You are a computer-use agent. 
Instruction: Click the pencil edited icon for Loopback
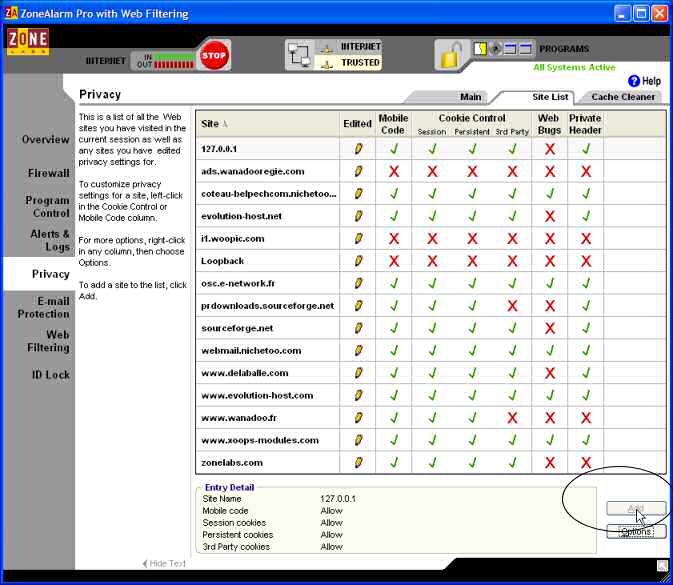(x=358, y=261)
